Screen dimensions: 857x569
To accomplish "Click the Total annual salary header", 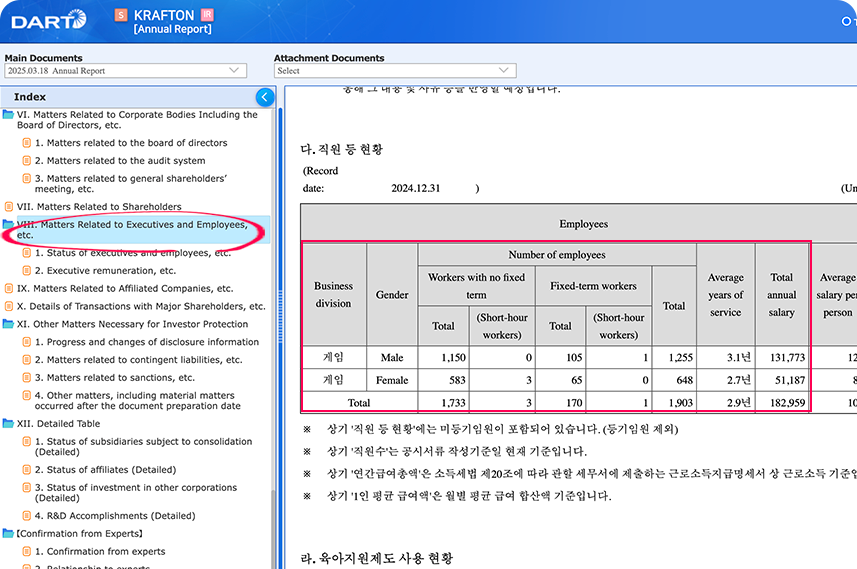I will pos(782,295).
